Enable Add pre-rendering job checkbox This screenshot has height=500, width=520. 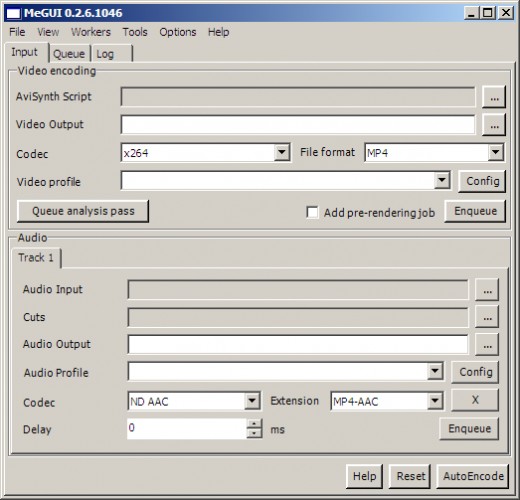tap(312, 212)
